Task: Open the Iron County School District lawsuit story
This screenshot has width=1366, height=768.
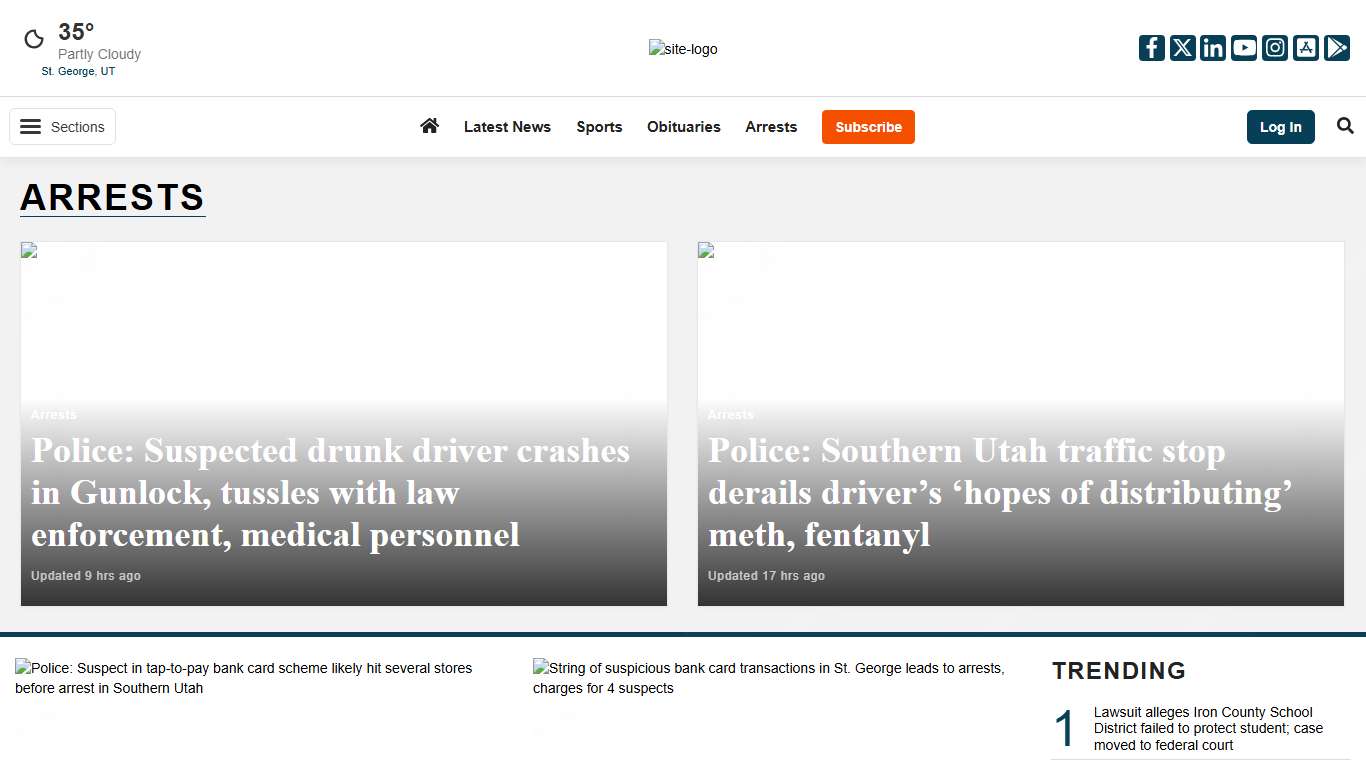Action: [1208, 729]
